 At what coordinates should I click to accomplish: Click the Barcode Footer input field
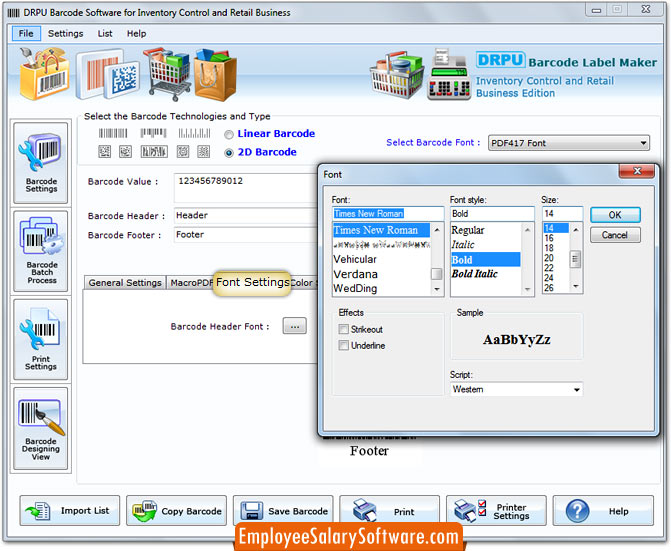tap(246, 235)
